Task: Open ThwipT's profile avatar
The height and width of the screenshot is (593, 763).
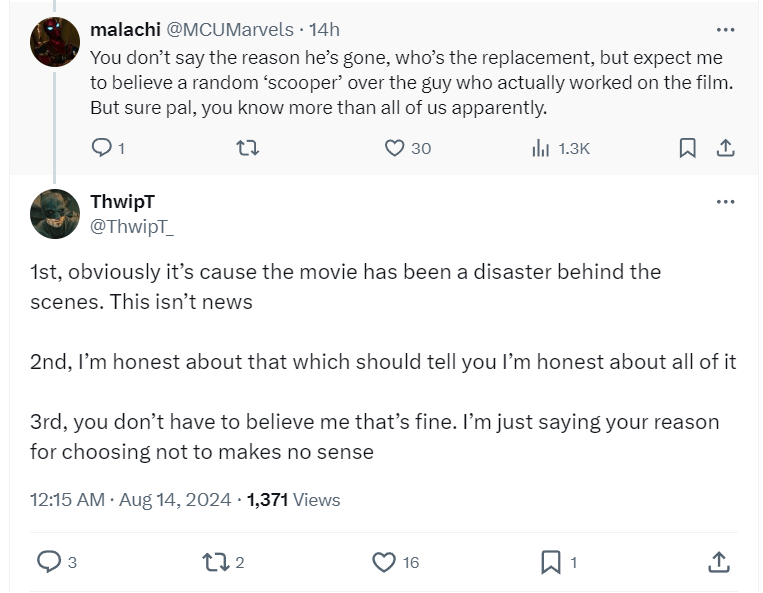Action: pyautogui.click(x=55, y=213)
